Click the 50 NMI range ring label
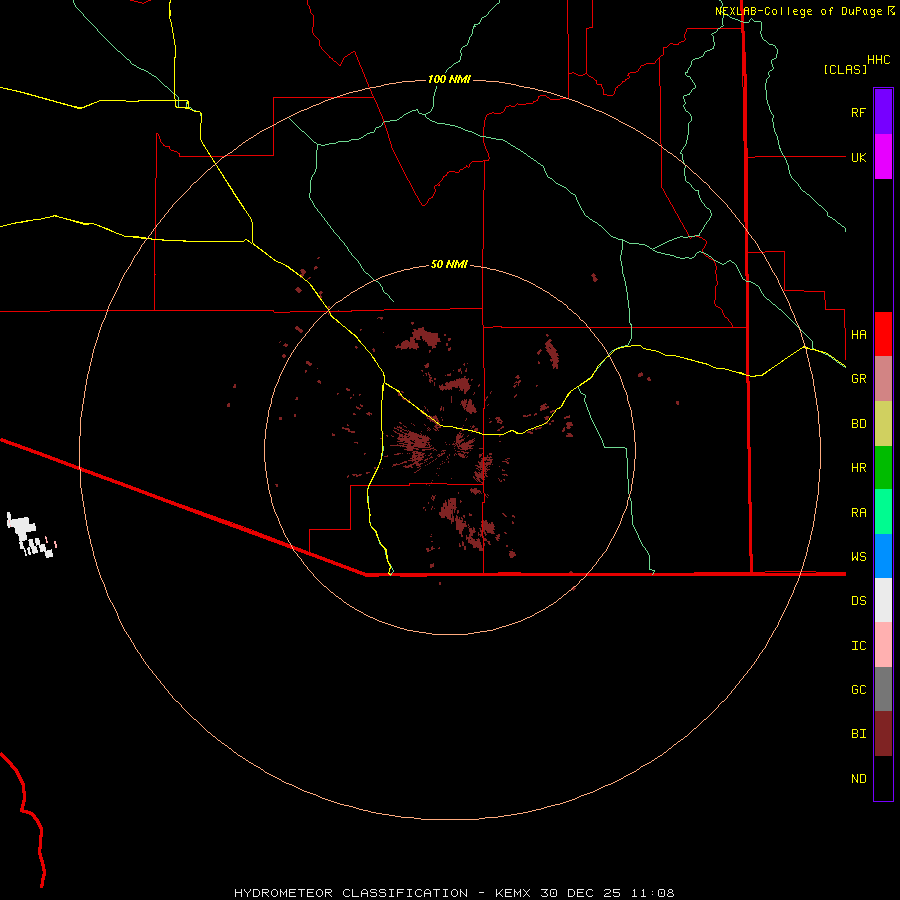The image size is (900, 900). [x=449, y=264]
